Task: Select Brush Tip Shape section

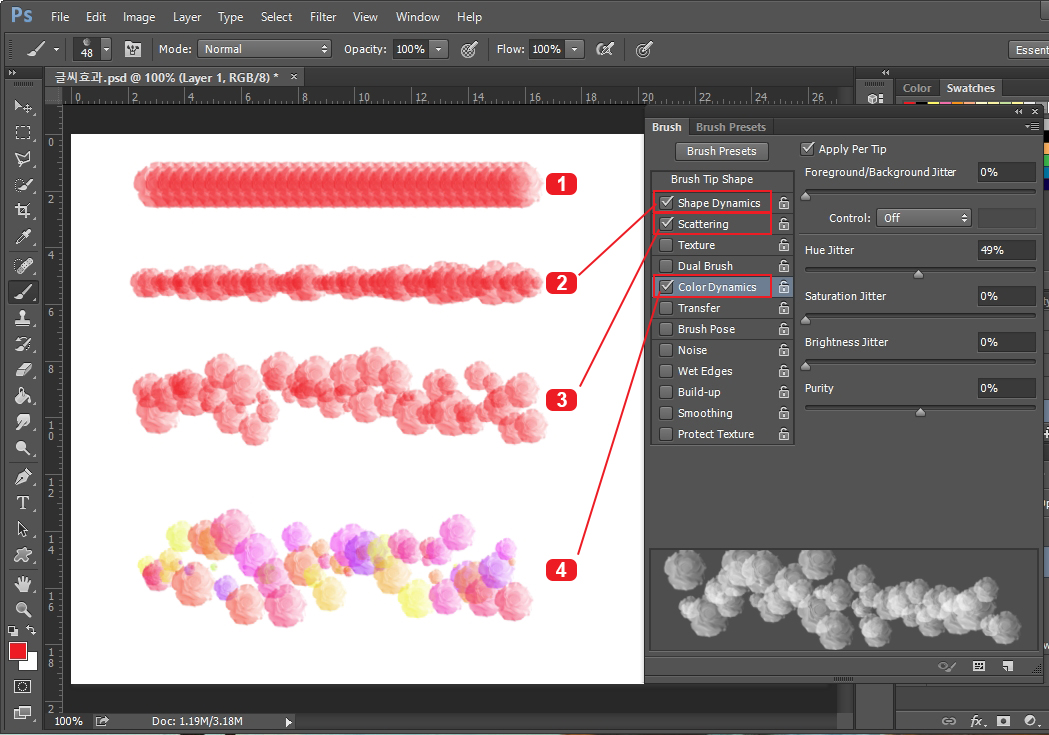Action: pos(712,179)
